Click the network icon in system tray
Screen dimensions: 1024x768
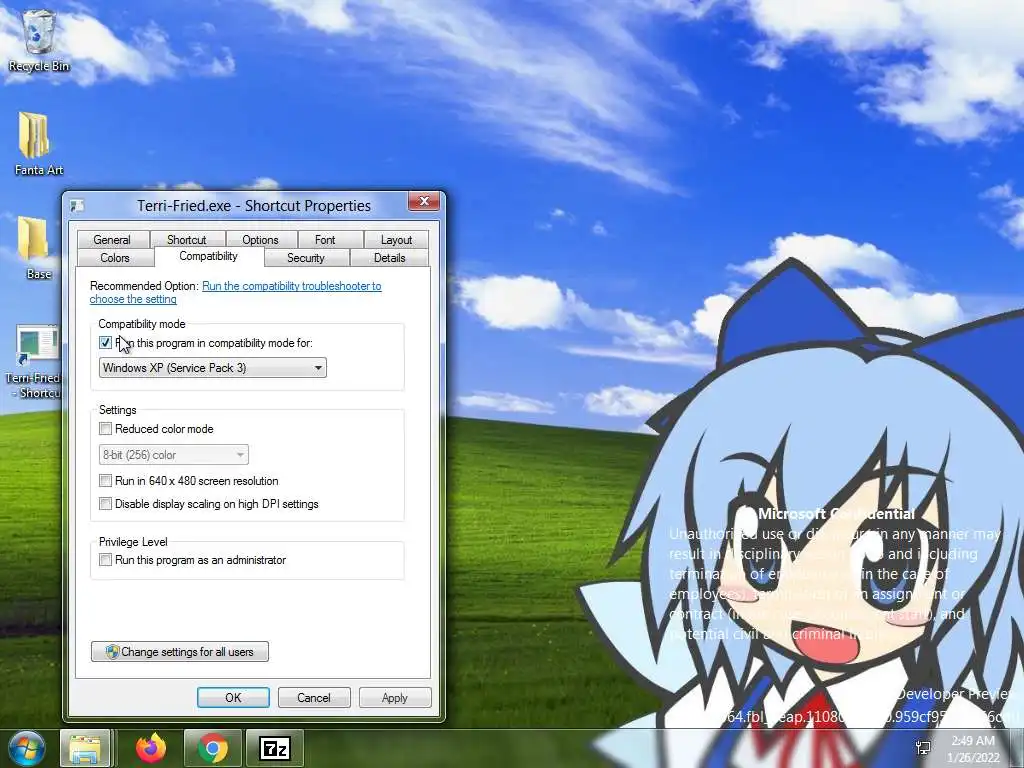pyautogui.click(x=923, y=748)
